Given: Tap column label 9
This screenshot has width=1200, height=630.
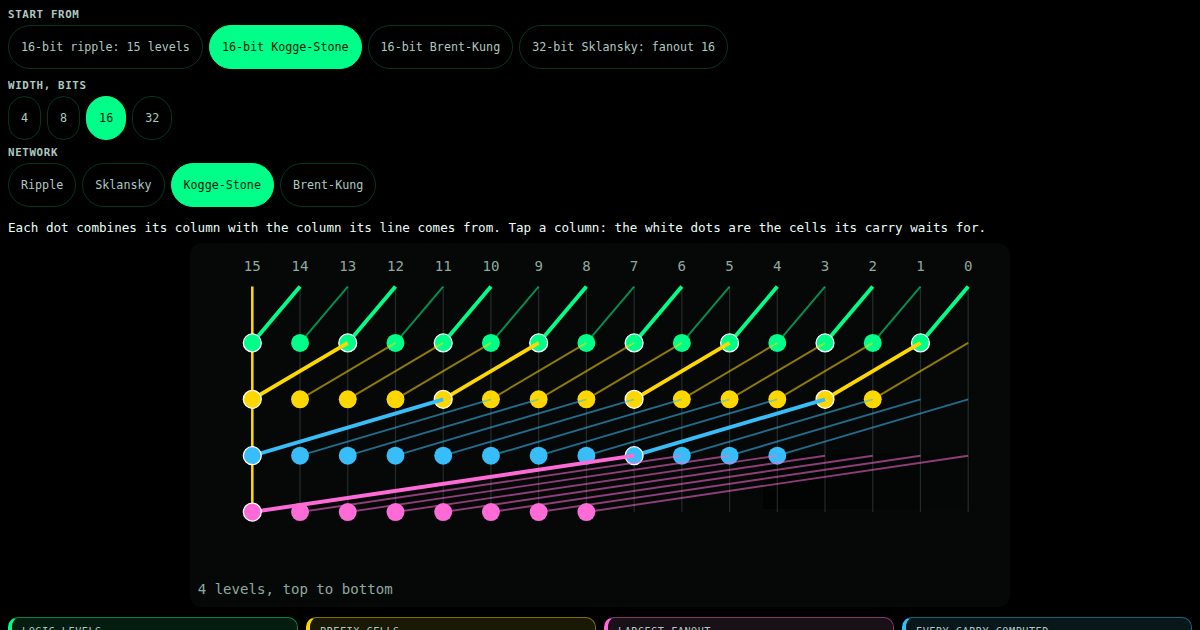Looking at the screenshot, I should [x=539, y=266].
